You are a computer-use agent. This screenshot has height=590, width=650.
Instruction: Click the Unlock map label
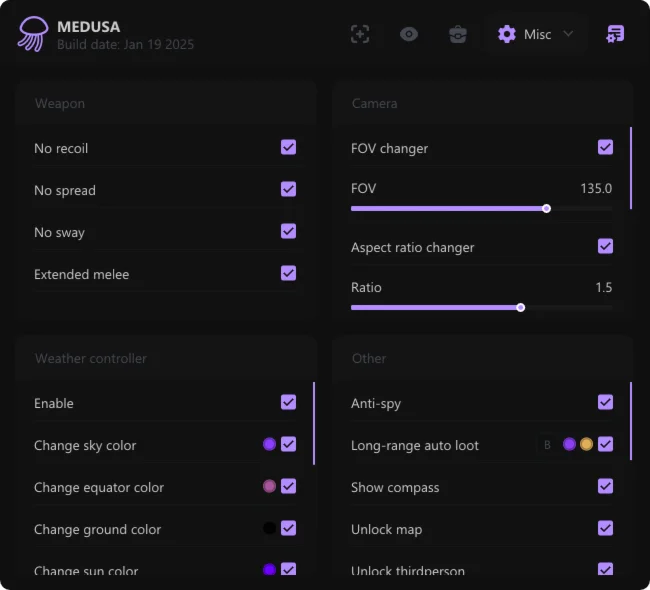pyautogui.click(x=386, y=529)
